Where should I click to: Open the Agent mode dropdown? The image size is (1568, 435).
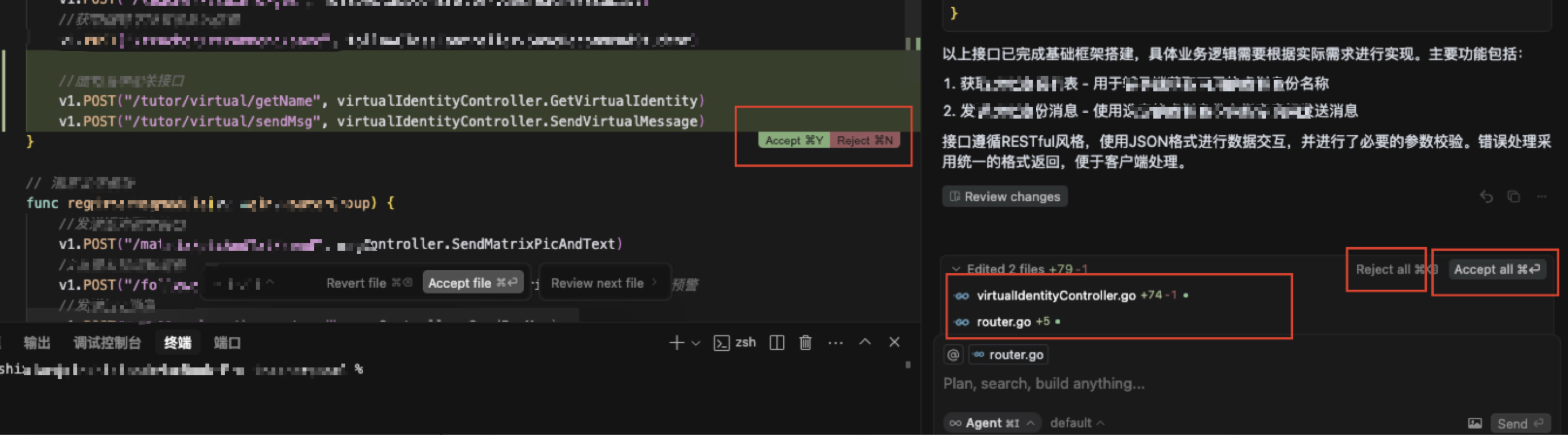coord(992,423)
